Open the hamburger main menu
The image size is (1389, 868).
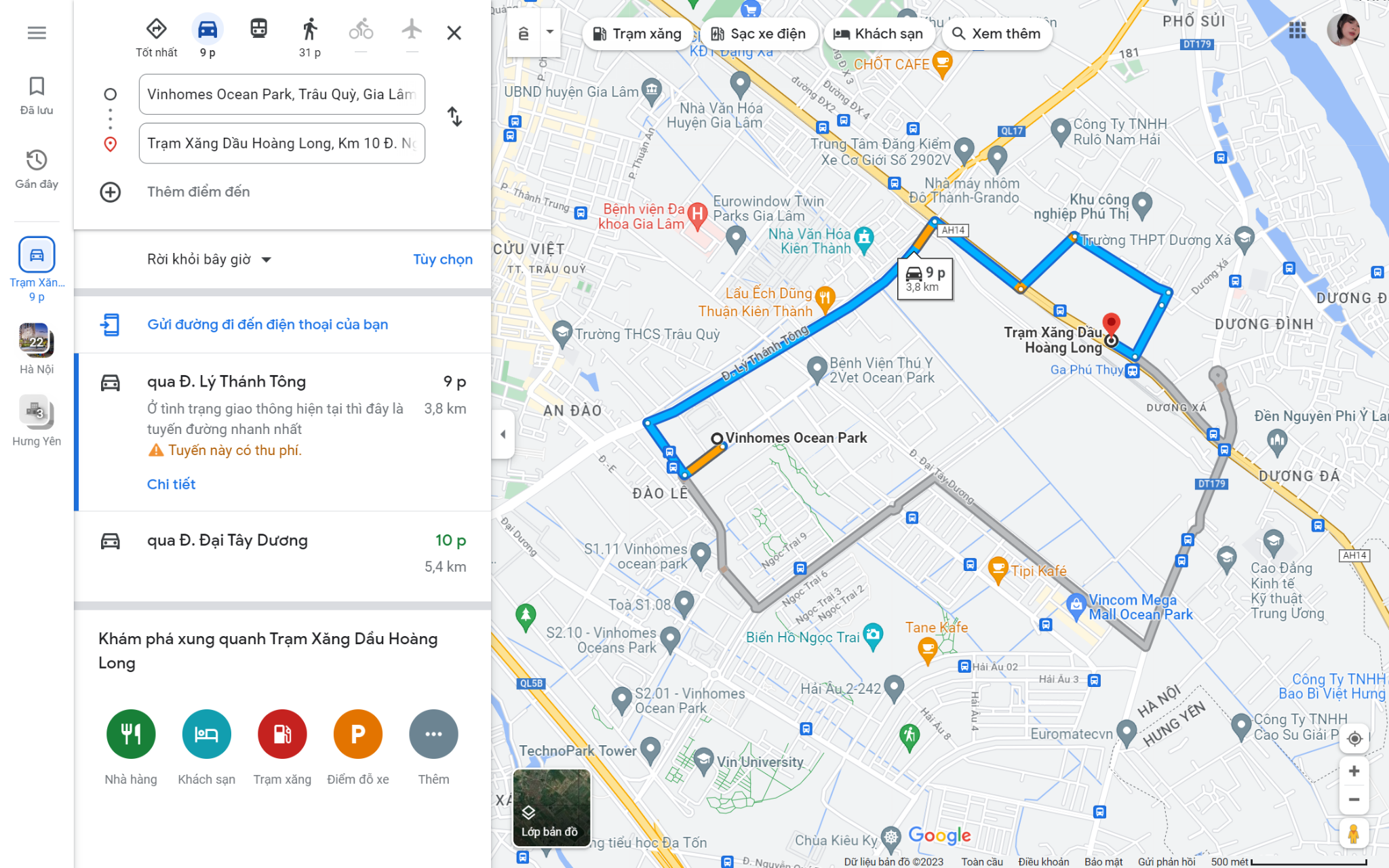pos(37,33)
